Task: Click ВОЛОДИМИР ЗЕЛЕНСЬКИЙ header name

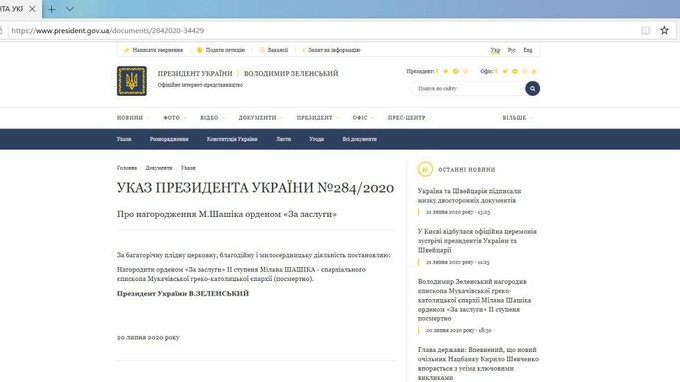Action: click(x=291, y=73)
